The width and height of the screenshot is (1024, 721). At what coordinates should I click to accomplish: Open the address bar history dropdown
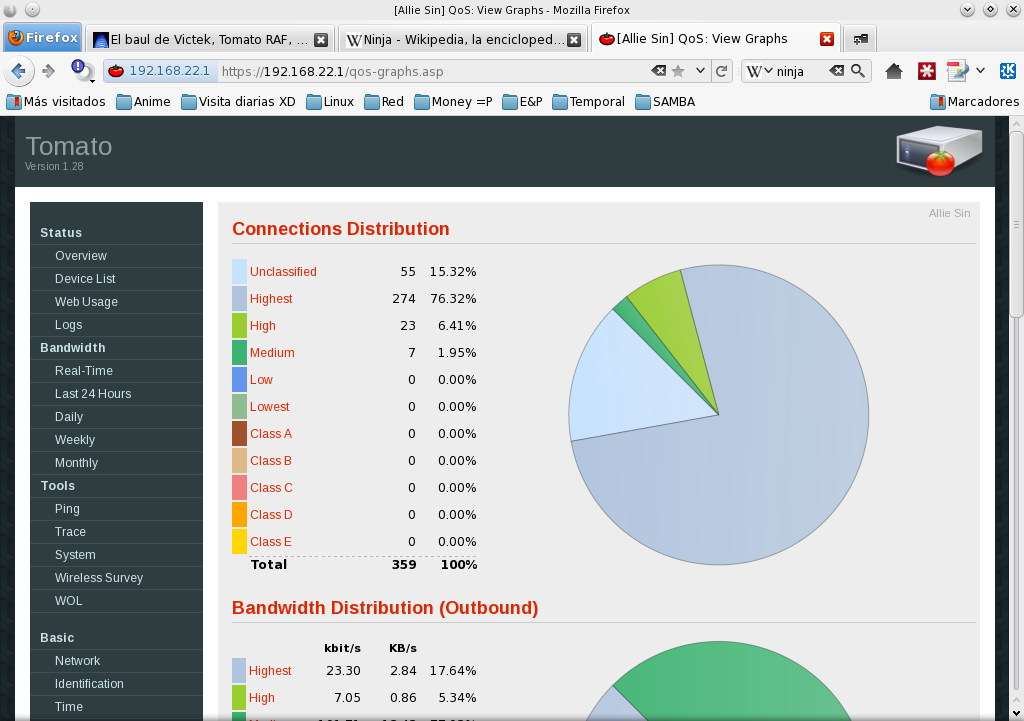click(698, 72)
